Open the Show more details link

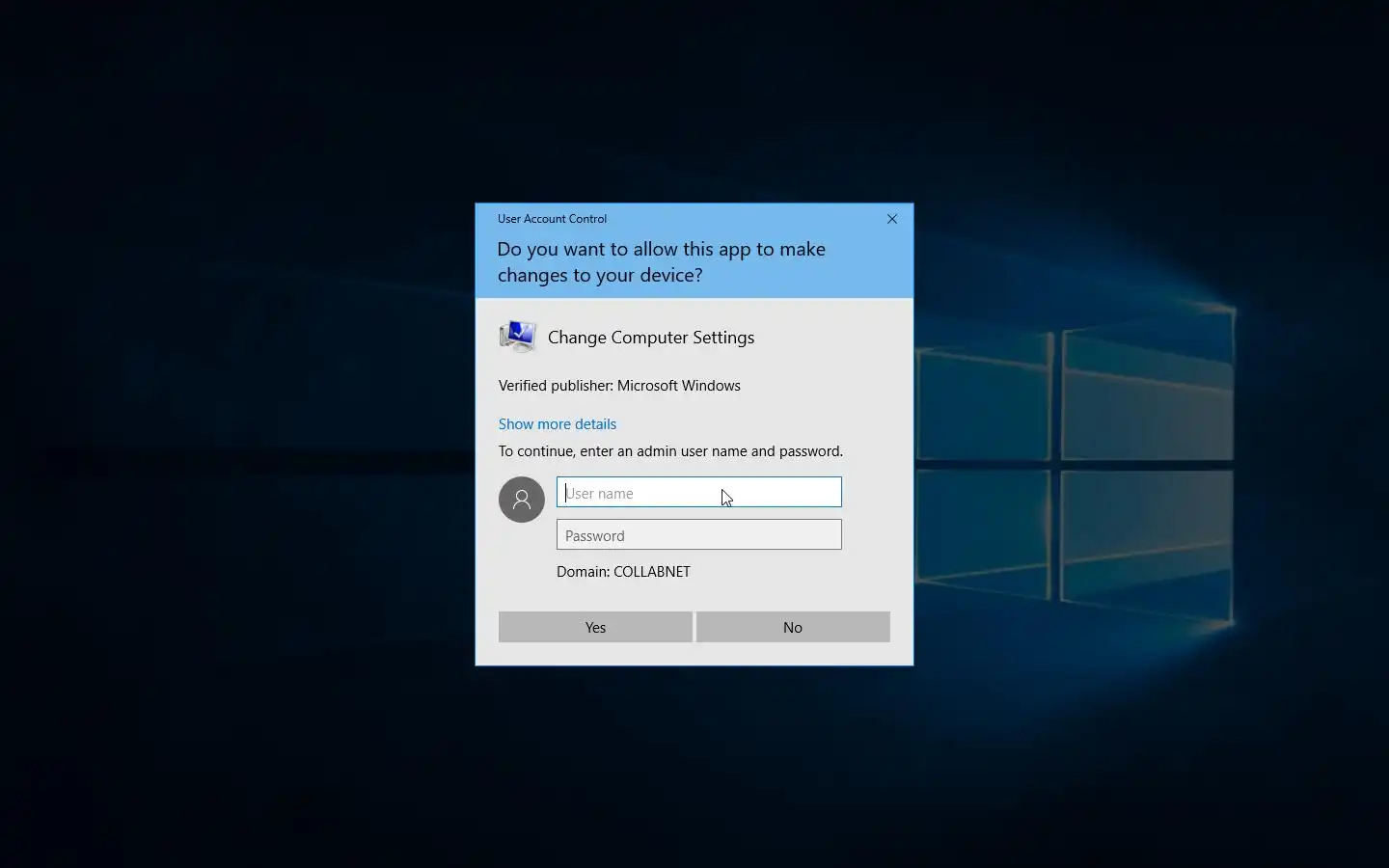click(x=558, y=424)
